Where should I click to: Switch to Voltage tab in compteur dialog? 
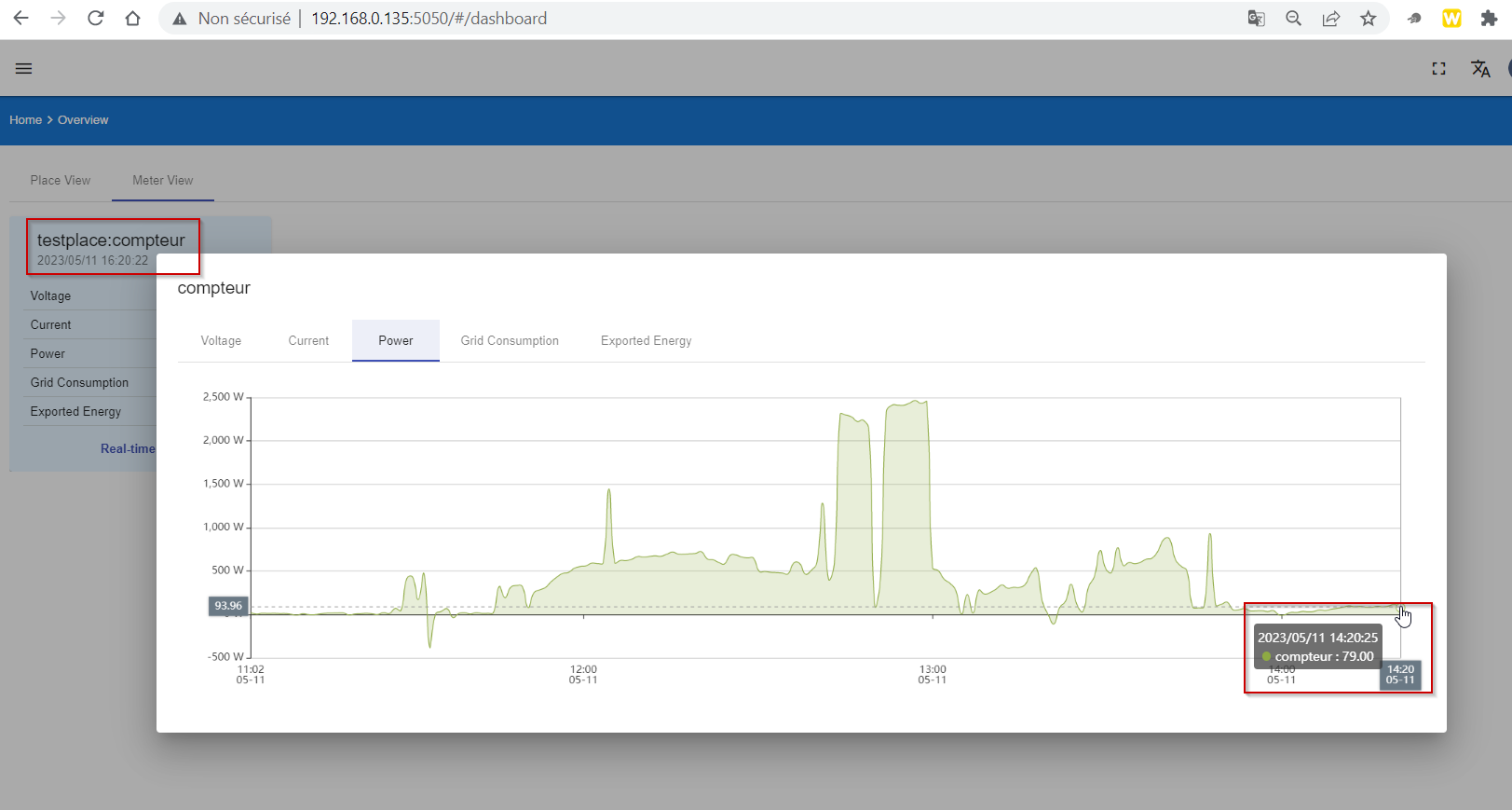tap(221, 340)
